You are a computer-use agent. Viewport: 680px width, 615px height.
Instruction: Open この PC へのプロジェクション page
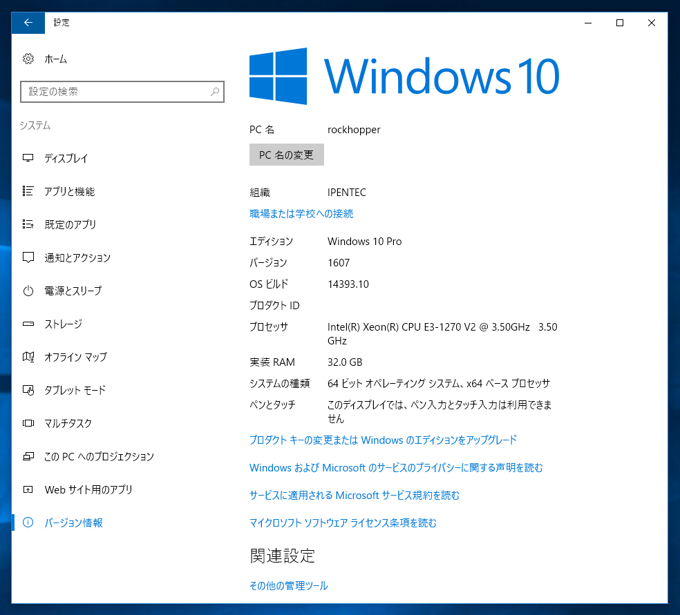99,456
